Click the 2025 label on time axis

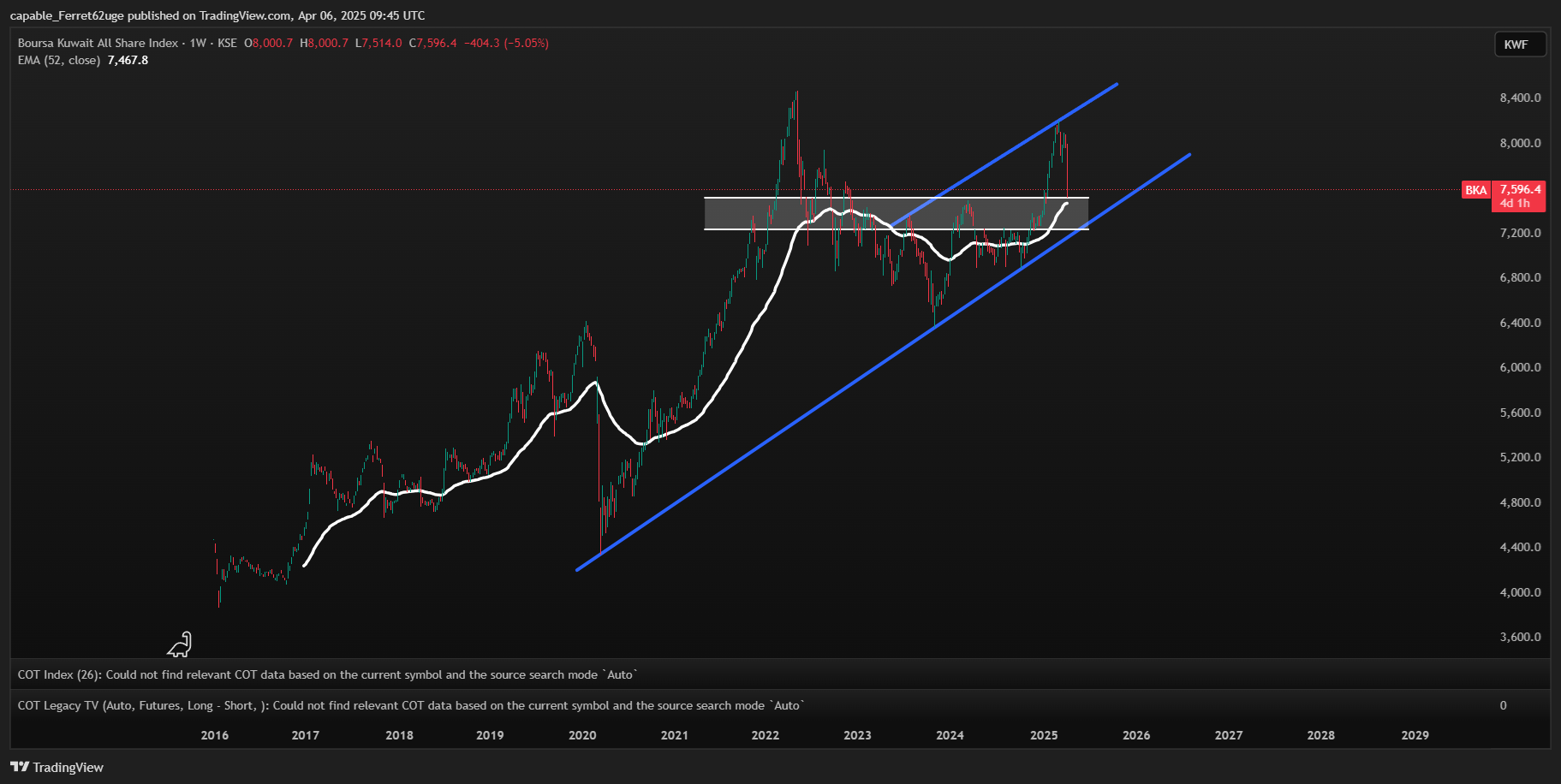coord(1044,735)
